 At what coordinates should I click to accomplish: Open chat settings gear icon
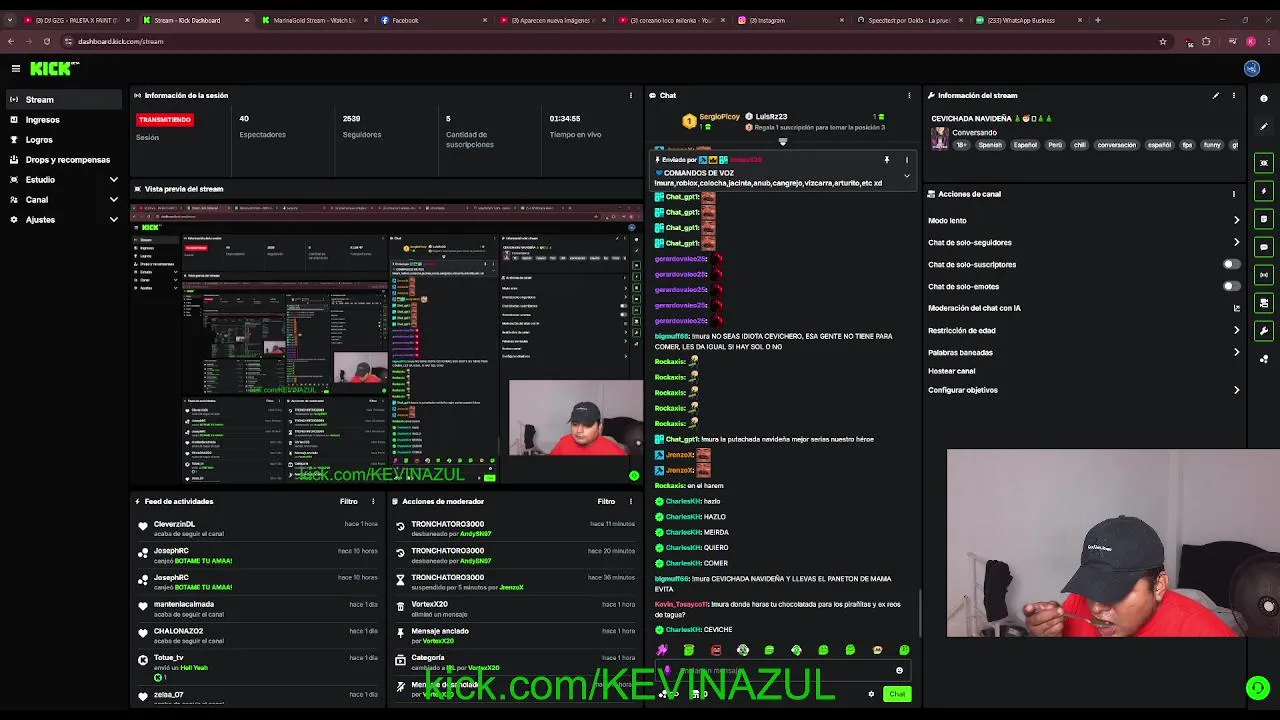871,694
